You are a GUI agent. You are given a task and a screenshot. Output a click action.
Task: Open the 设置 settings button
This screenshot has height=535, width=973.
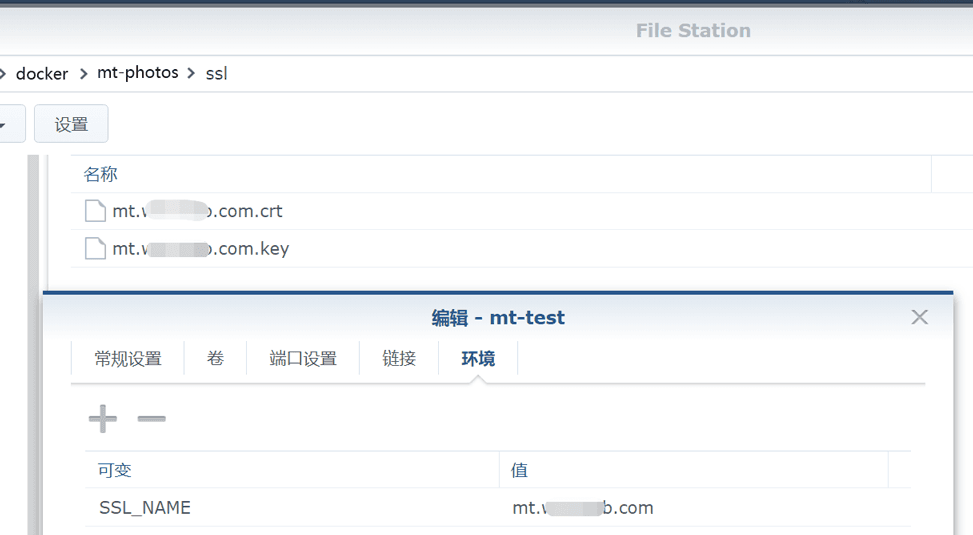pos(71,124)
